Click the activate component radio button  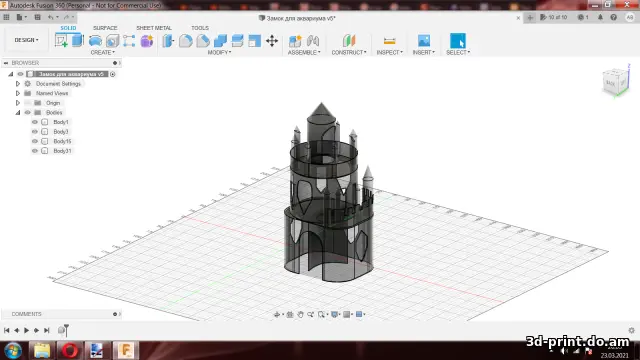coord(113,74)
